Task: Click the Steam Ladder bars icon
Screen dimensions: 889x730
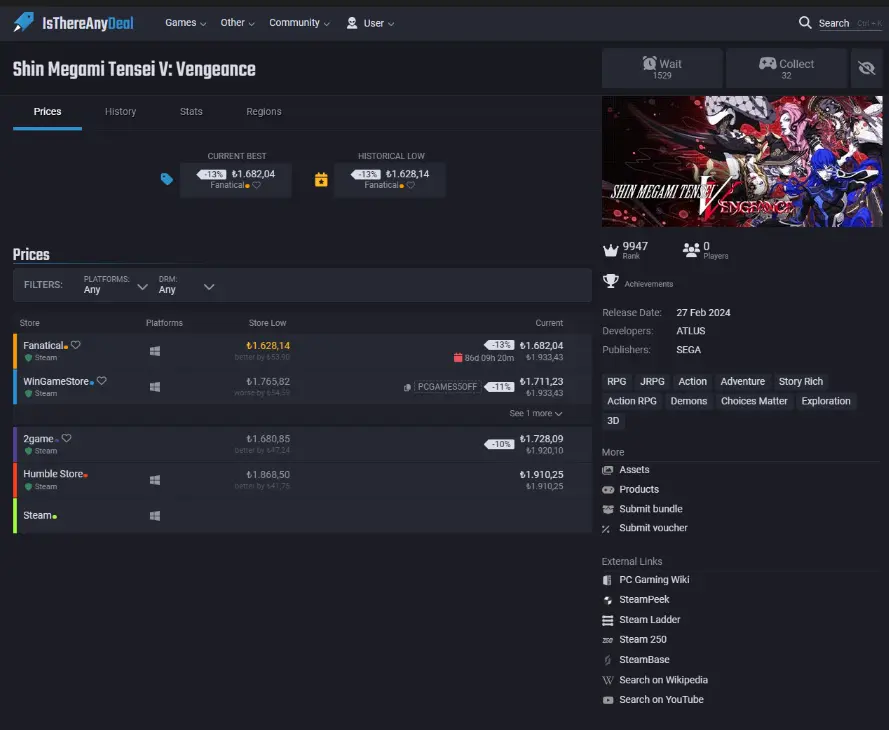Action: click(607, 620)
